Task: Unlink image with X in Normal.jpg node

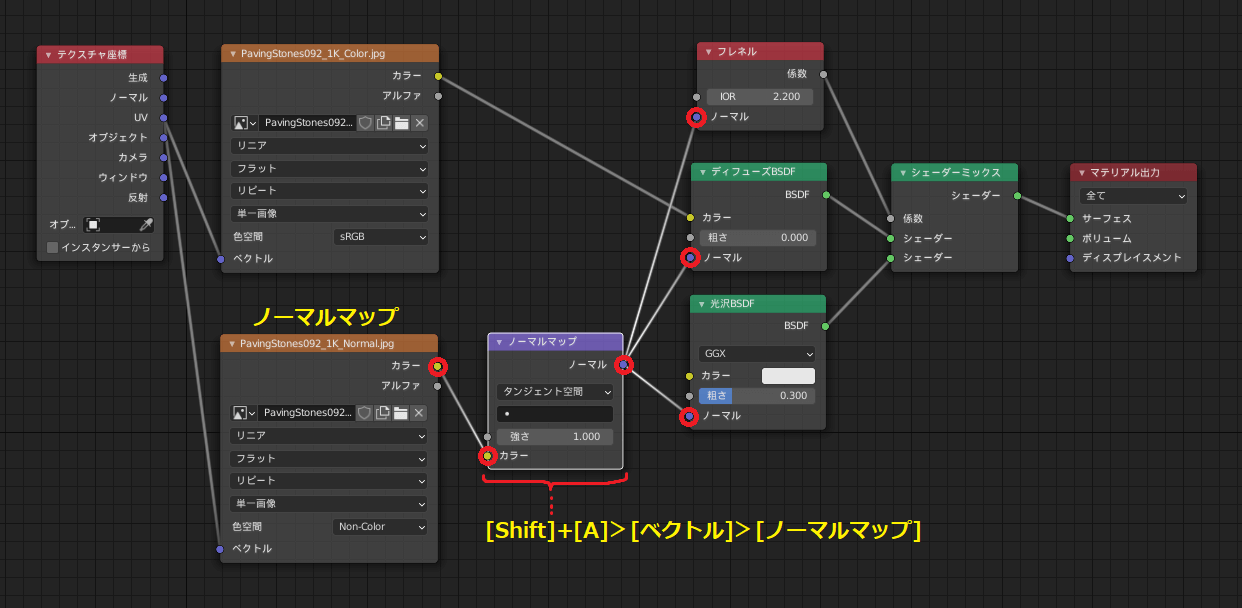Action: point(420,413)
